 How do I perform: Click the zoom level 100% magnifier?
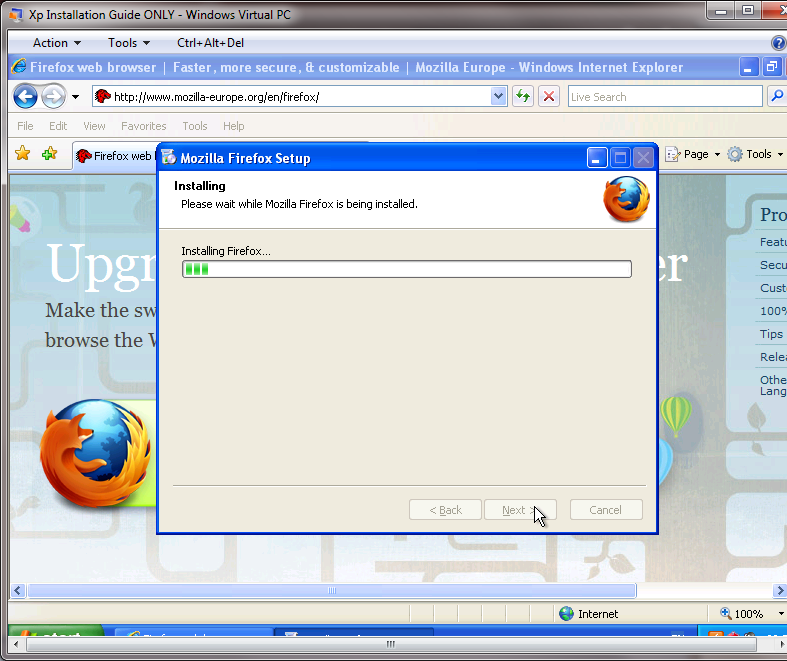[x=726, y=613]
